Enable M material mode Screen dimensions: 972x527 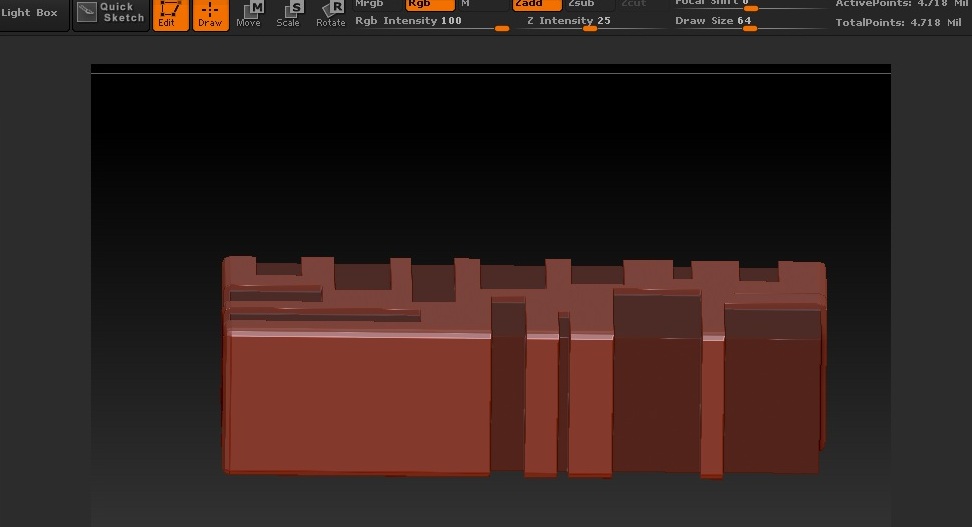pyautogui.click(x=482, y=4)
